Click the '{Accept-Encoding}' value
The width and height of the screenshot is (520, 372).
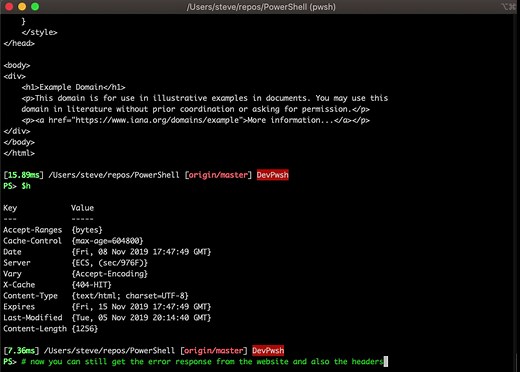tap(110, 274)
